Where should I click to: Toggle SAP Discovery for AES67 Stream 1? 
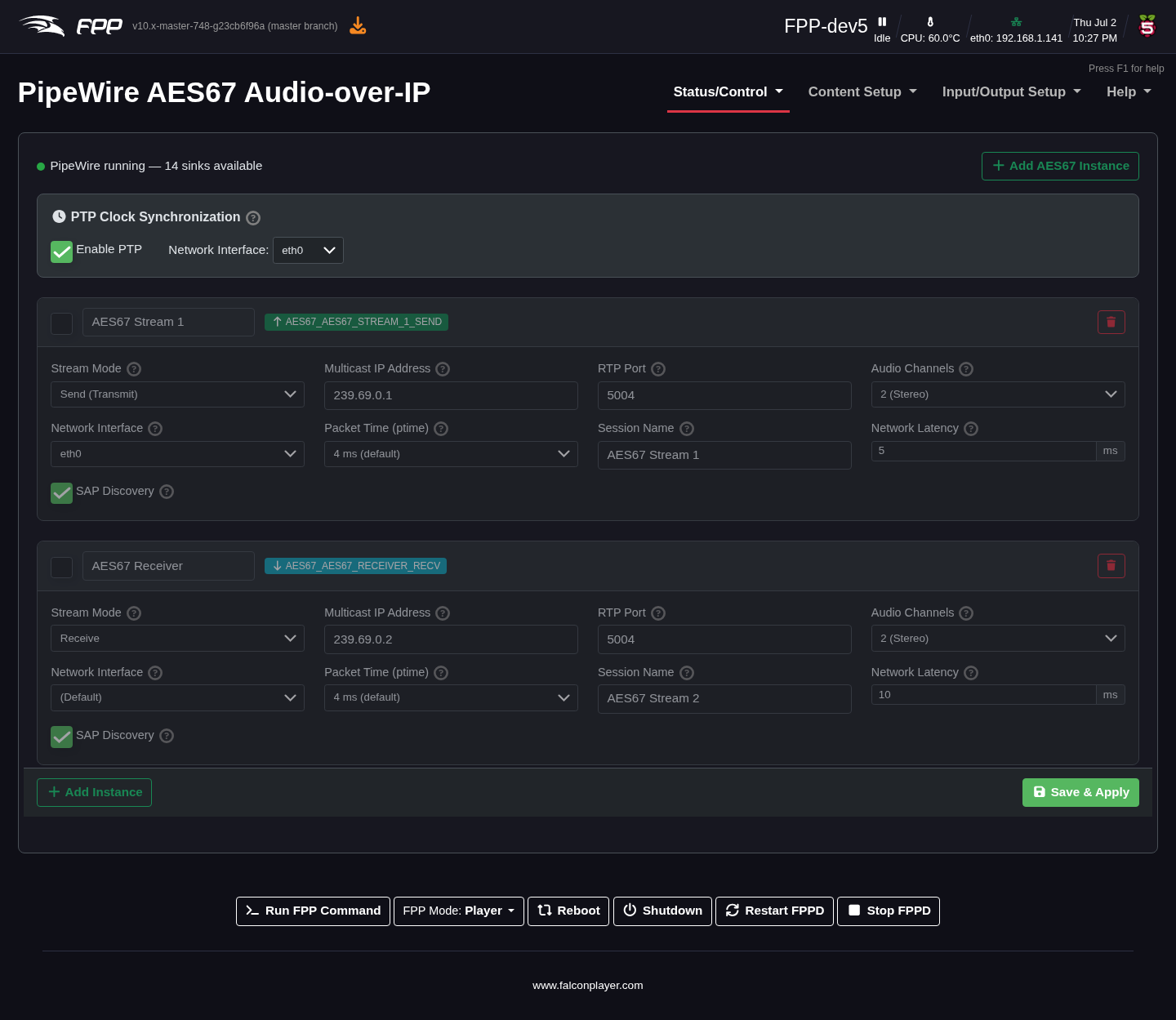(61, 492)
